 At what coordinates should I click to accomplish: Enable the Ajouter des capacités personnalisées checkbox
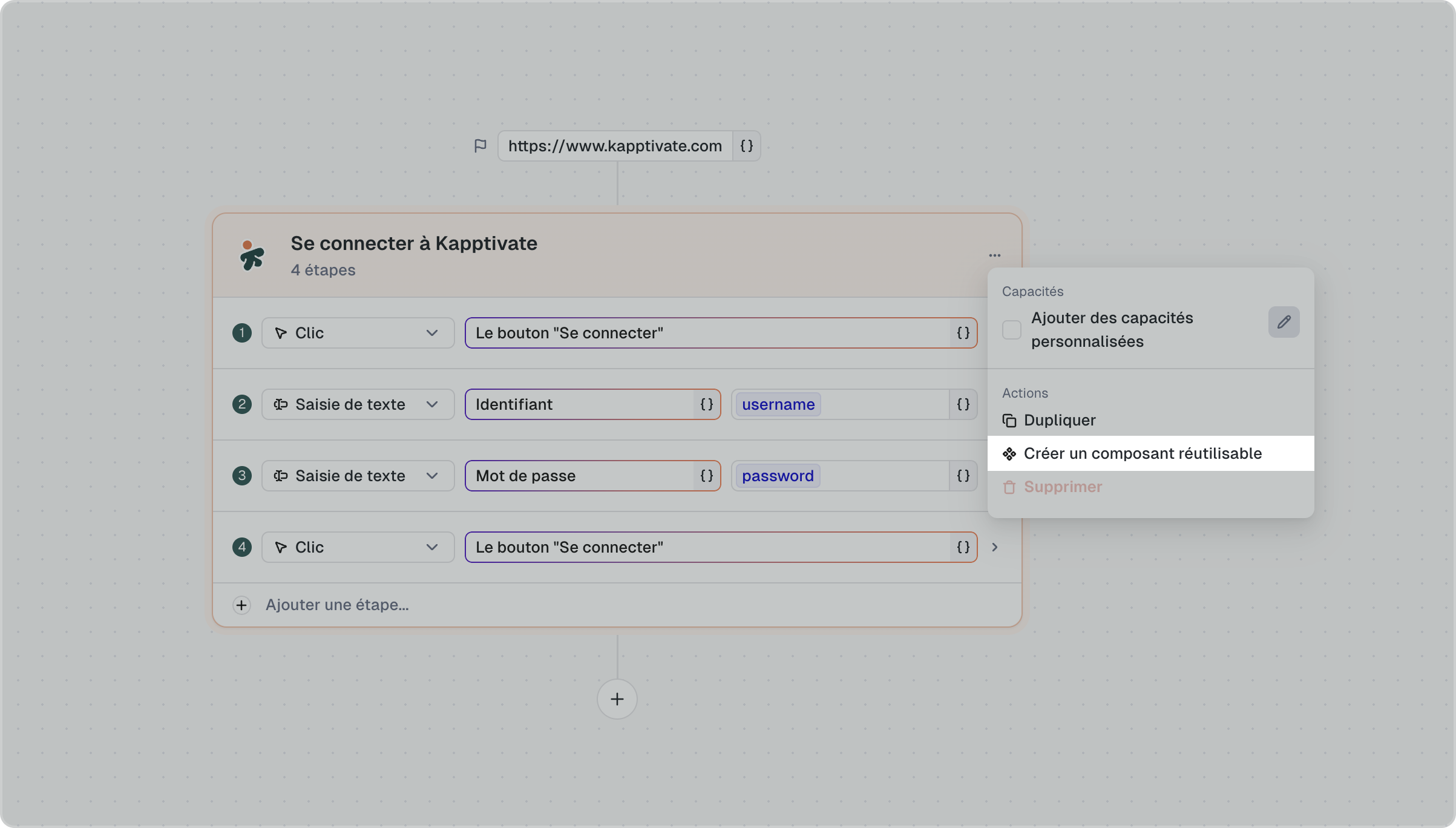(x=1011, y=330)
